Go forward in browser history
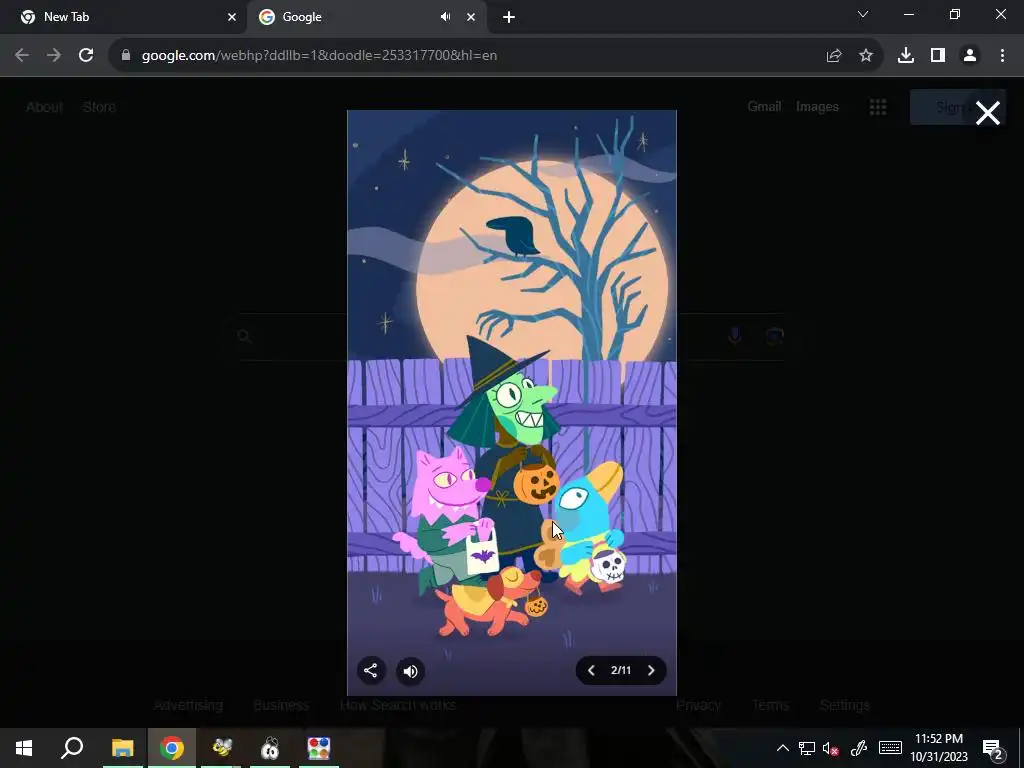The image size is (1024, 768). click(x=54, y=56)
